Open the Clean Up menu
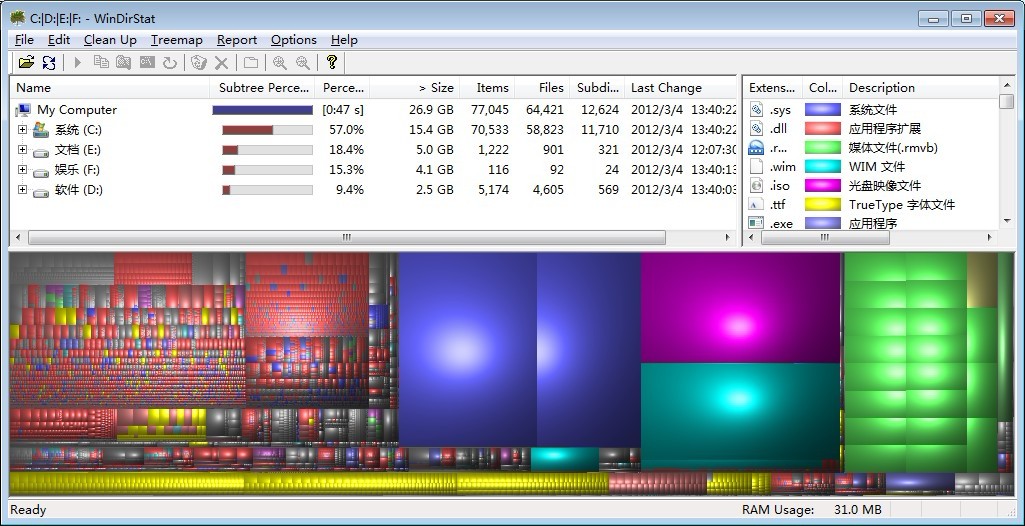The image size is (1025, 526). [110, 40]
